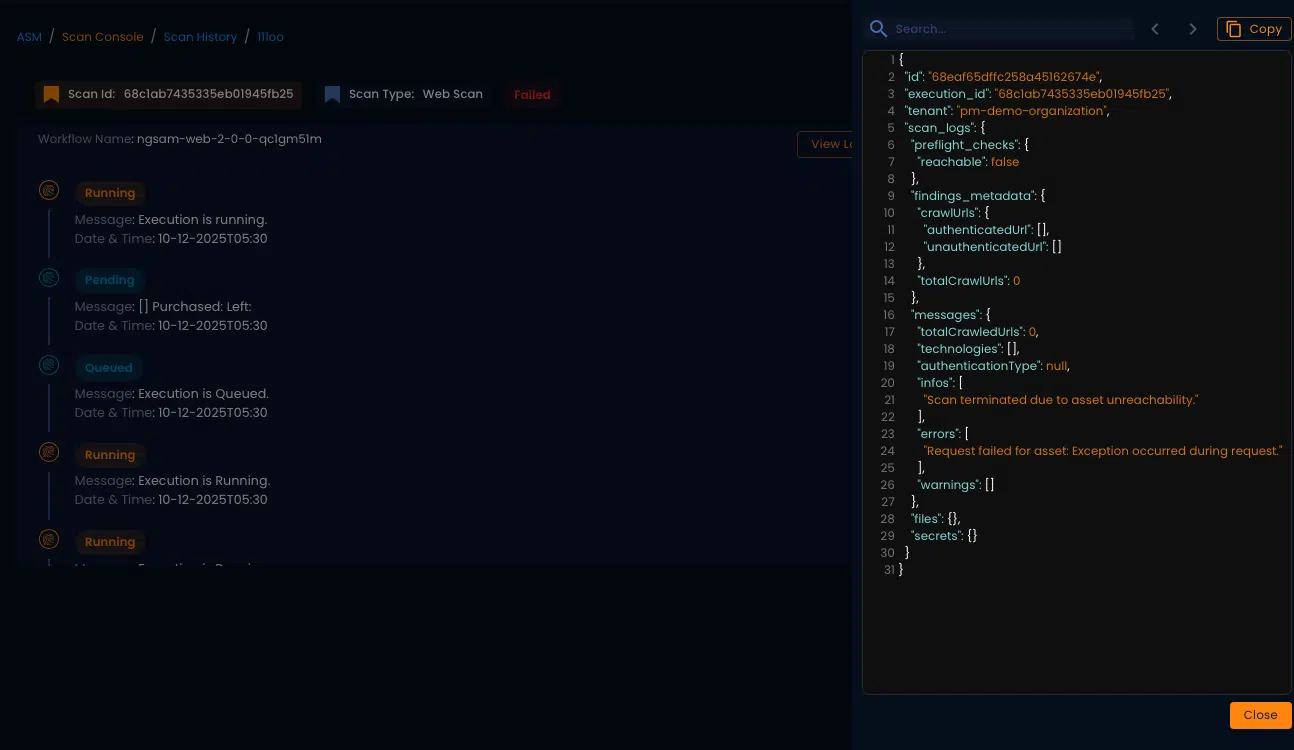Click the timeline icon of the topmost Running step

click(48, 190)
